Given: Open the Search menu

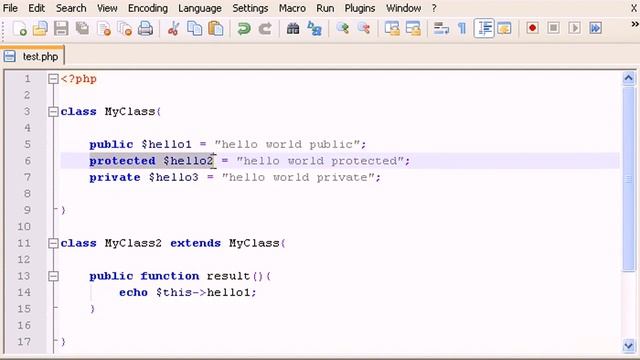Looking at the screenshot, I should click(71, 8).
